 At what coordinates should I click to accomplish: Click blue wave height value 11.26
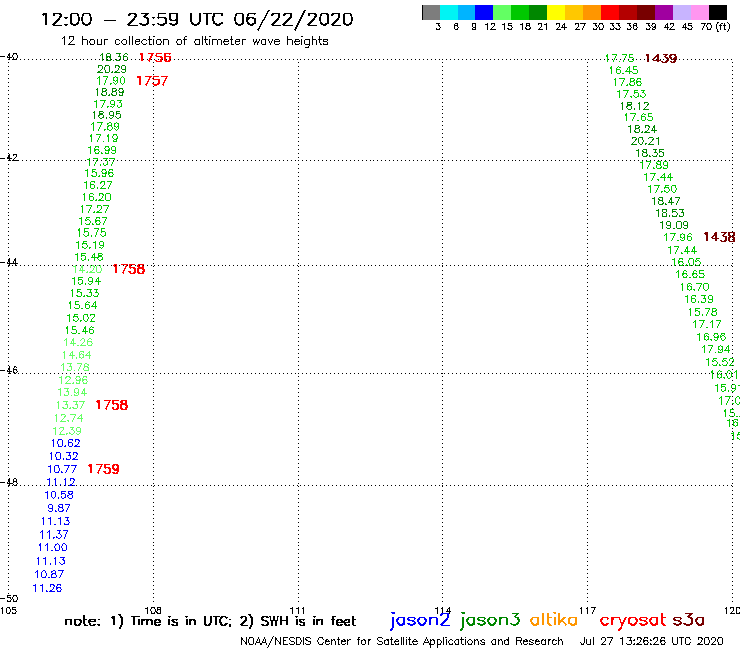(47, 588)
